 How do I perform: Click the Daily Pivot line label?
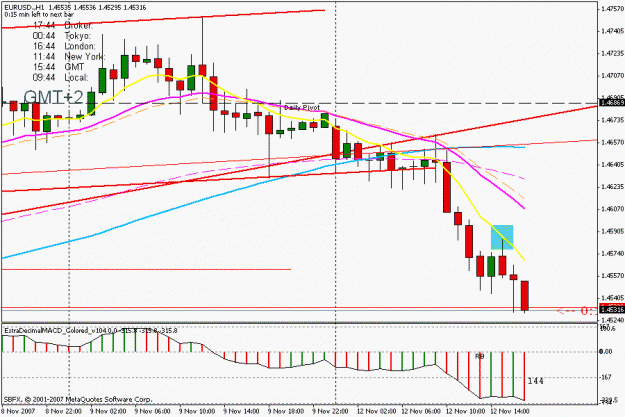302,108
